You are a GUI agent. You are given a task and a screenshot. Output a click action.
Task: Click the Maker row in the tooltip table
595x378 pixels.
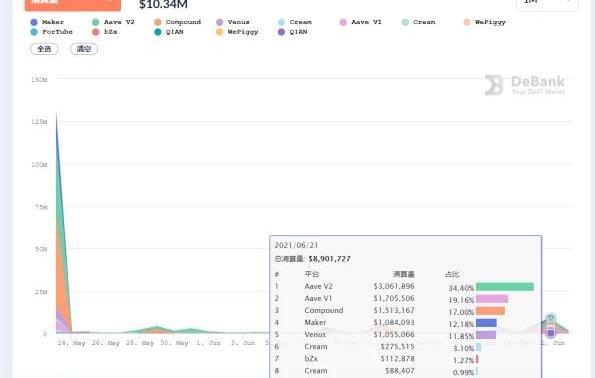coord(405,323)
